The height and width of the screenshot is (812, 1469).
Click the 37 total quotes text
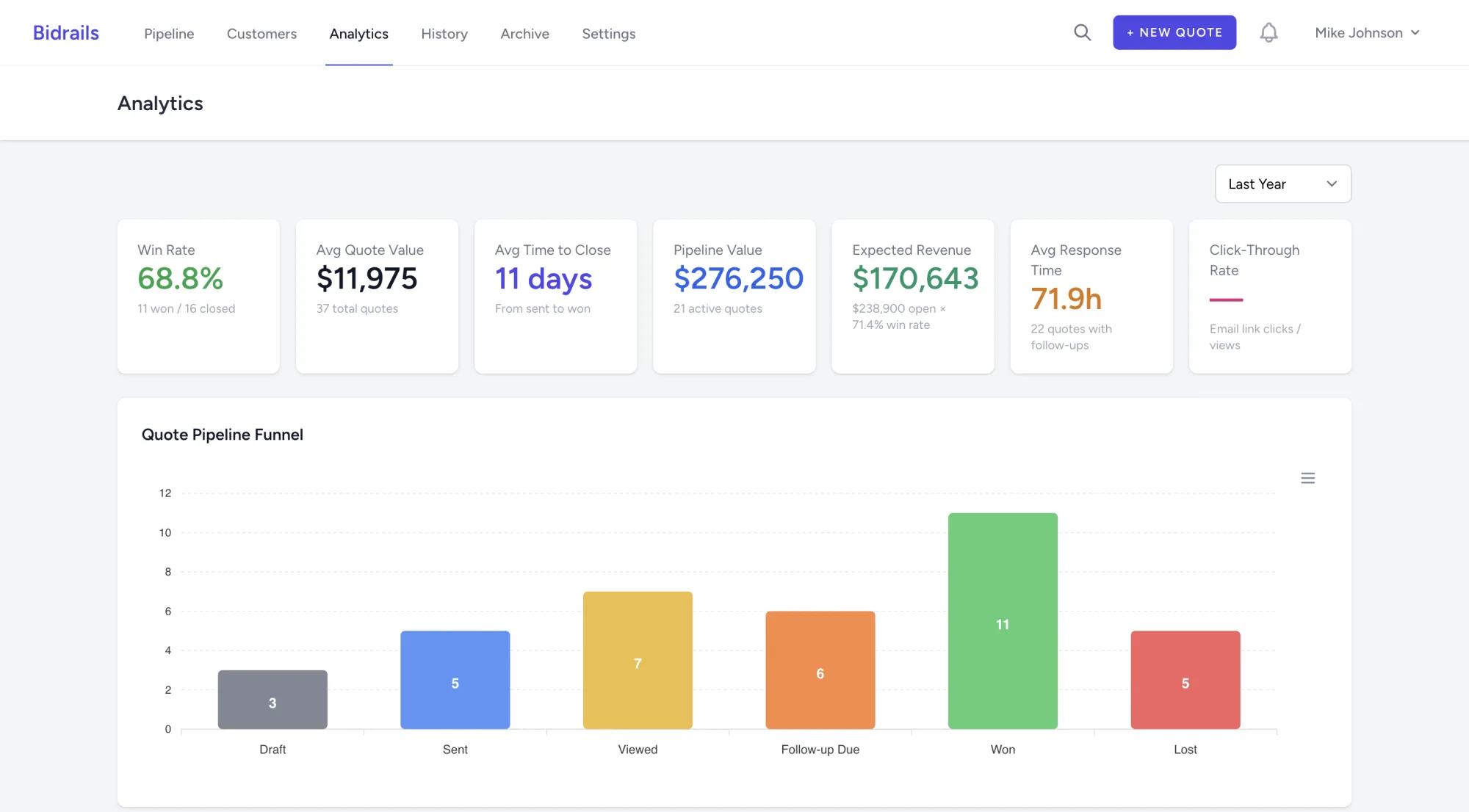coord(357,308)
